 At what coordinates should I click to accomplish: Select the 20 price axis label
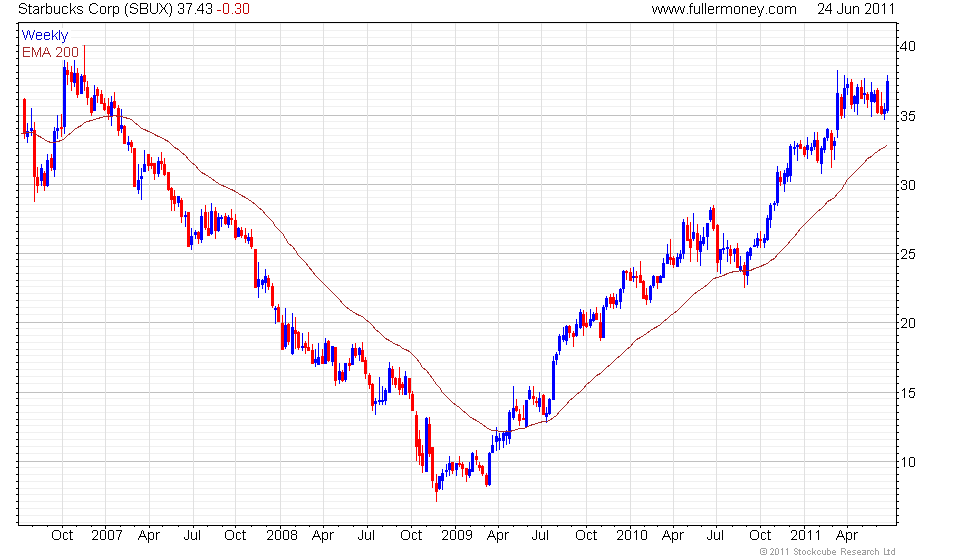click(x=906, y=323)
